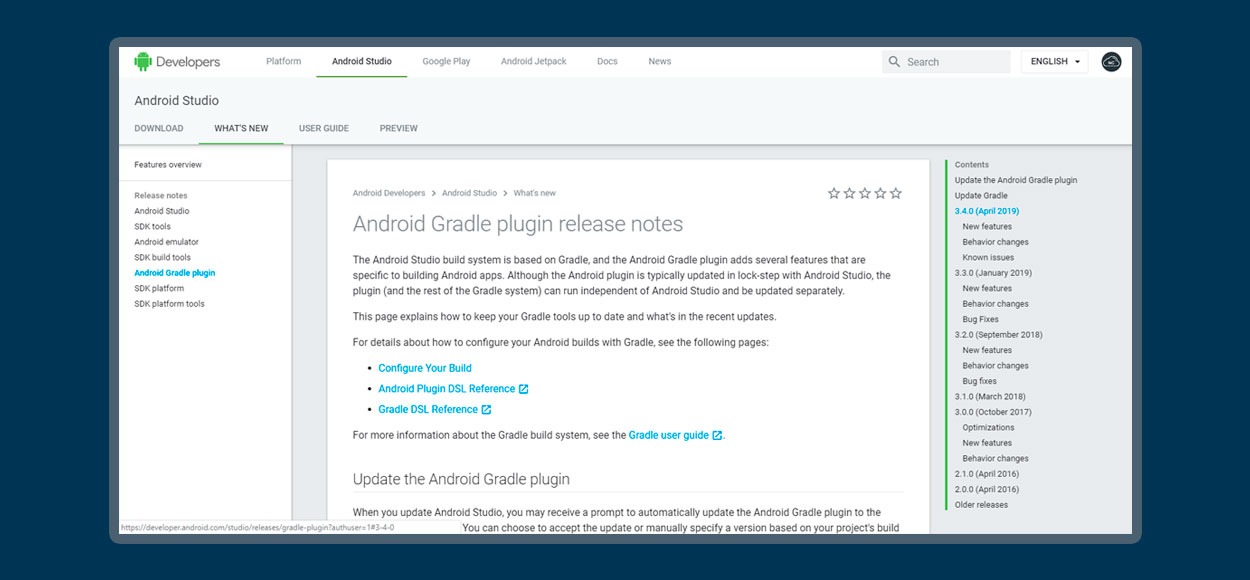This screenshot has height=580, width=1250.
Task: Click into the Search field
Action: 946,62
